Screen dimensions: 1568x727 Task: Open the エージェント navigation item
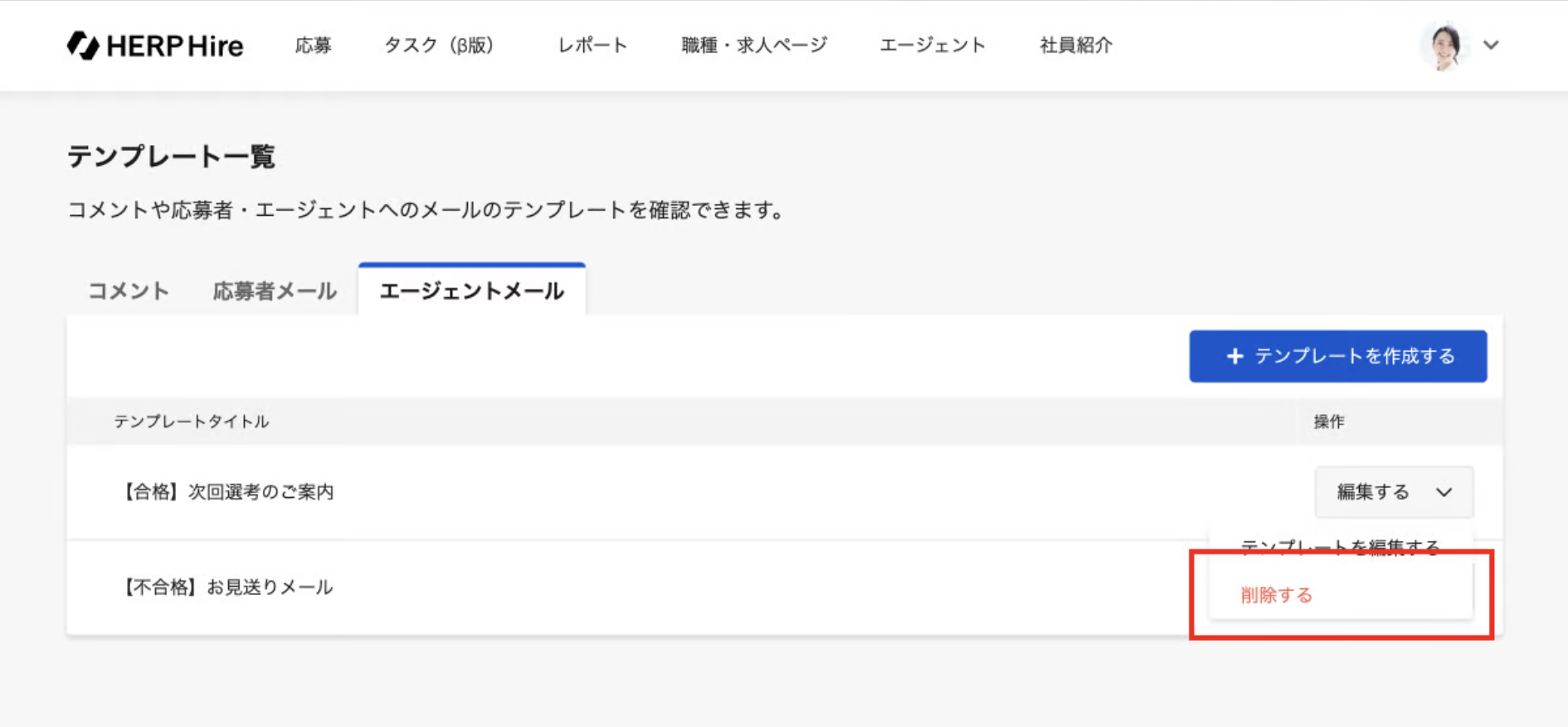pos(933,46)
